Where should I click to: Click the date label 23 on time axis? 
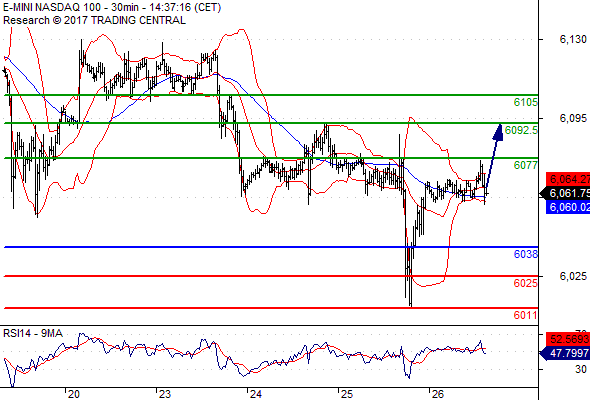(x=165, y=394)
